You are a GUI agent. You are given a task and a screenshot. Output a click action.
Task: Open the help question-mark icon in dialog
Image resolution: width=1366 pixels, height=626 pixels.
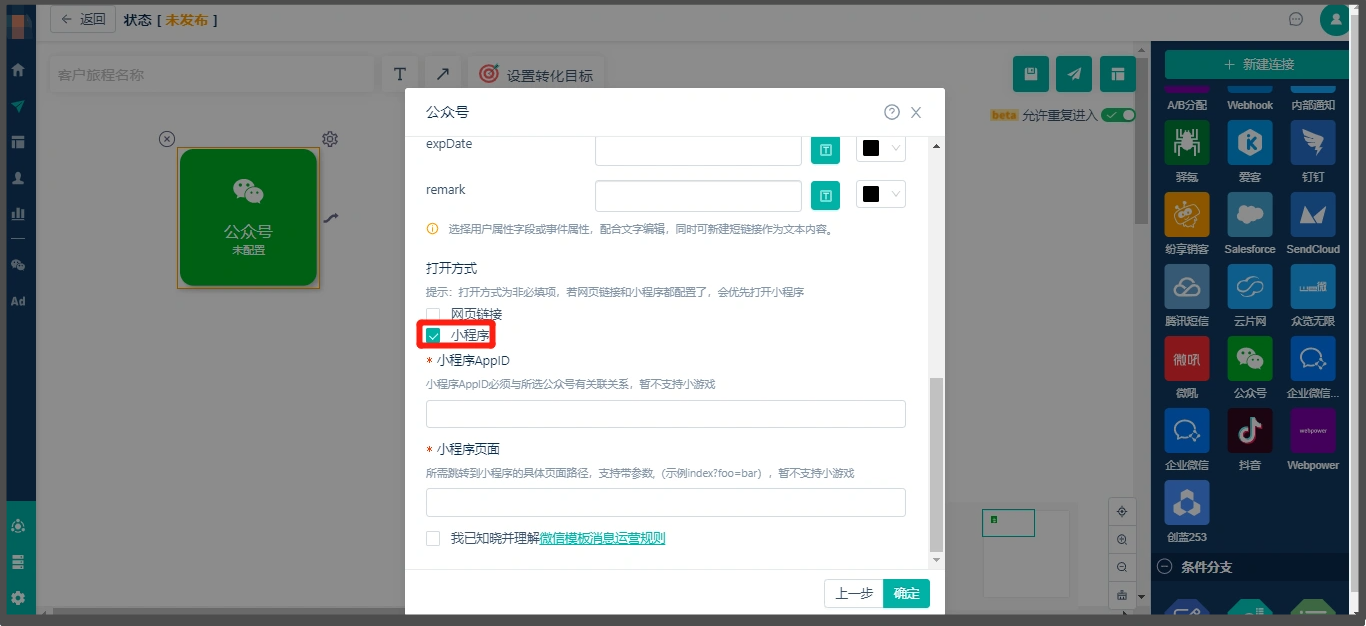click(x=892, y=112)
